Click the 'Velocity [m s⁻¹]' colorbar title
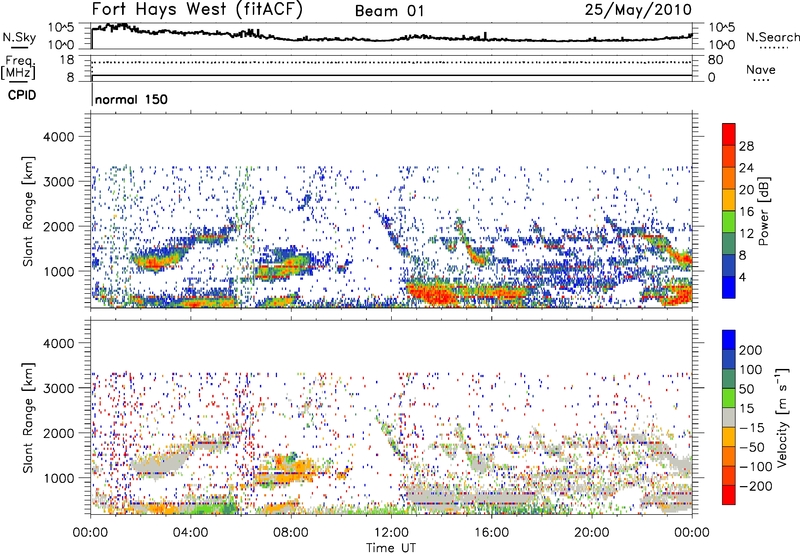800x554 pixels. (x=782, y=417)
